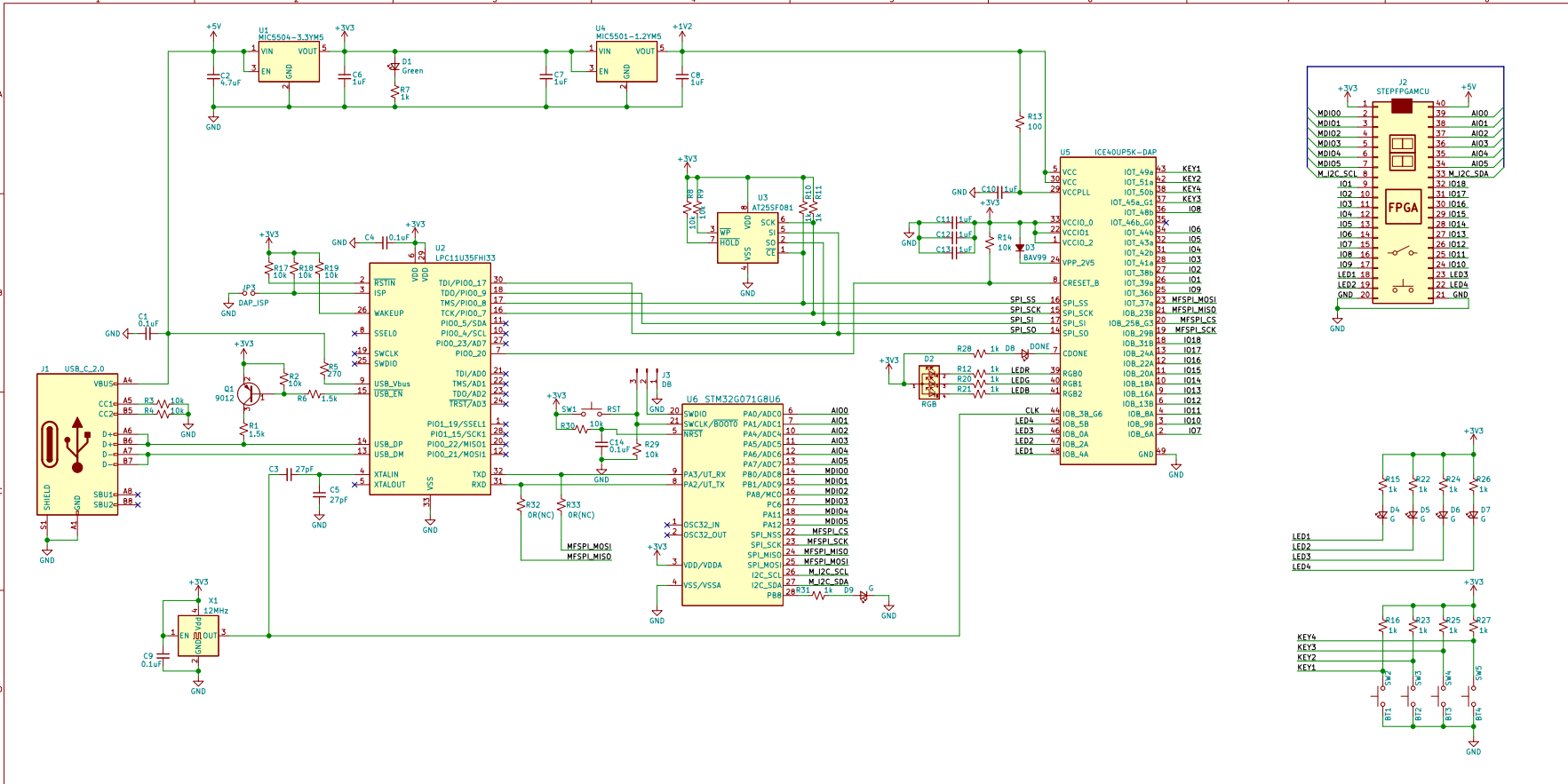
Task: Click the KEY1 net label on U5
Action: tap(1191, 169)
